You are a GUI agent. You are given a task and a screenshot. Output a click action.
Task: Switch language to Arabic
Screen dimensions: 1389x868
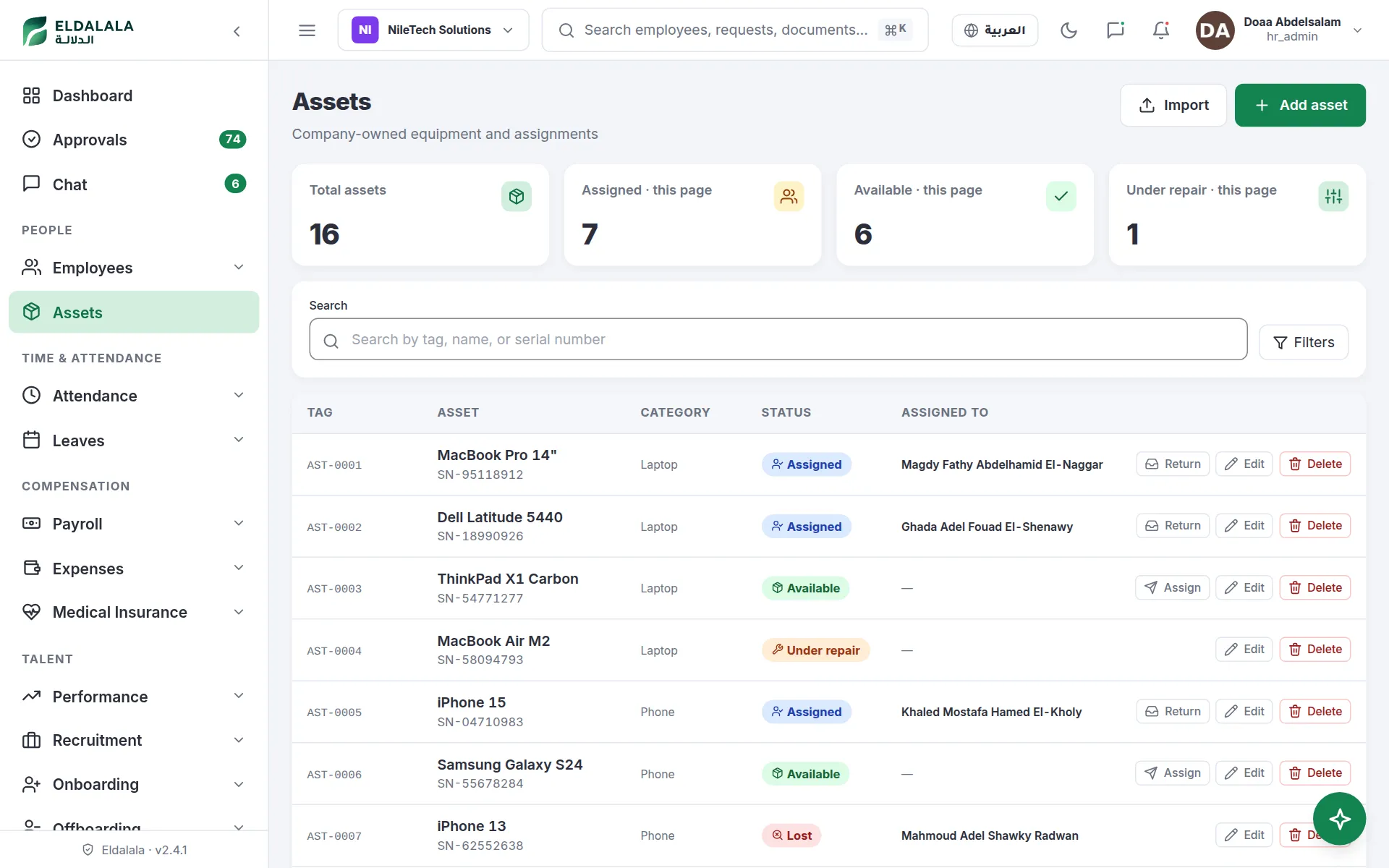(995, 30)
